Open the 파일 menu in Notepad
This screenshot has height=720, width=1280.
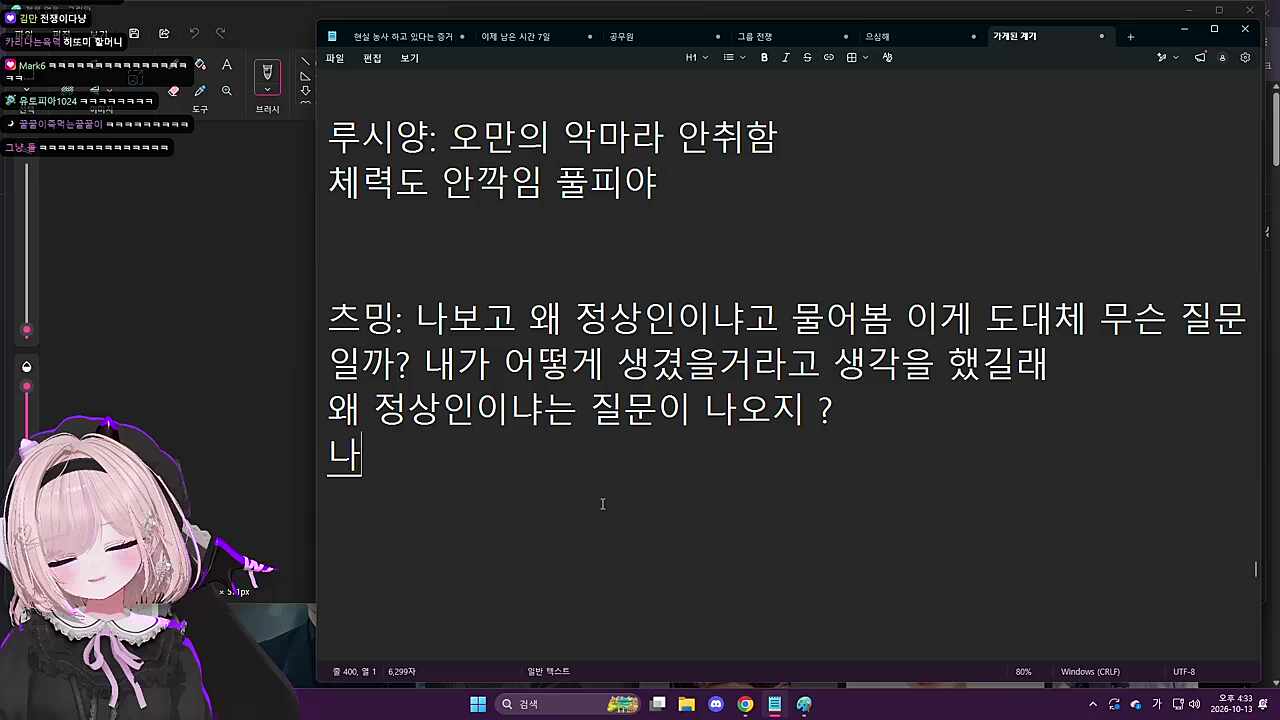(335, 58)
